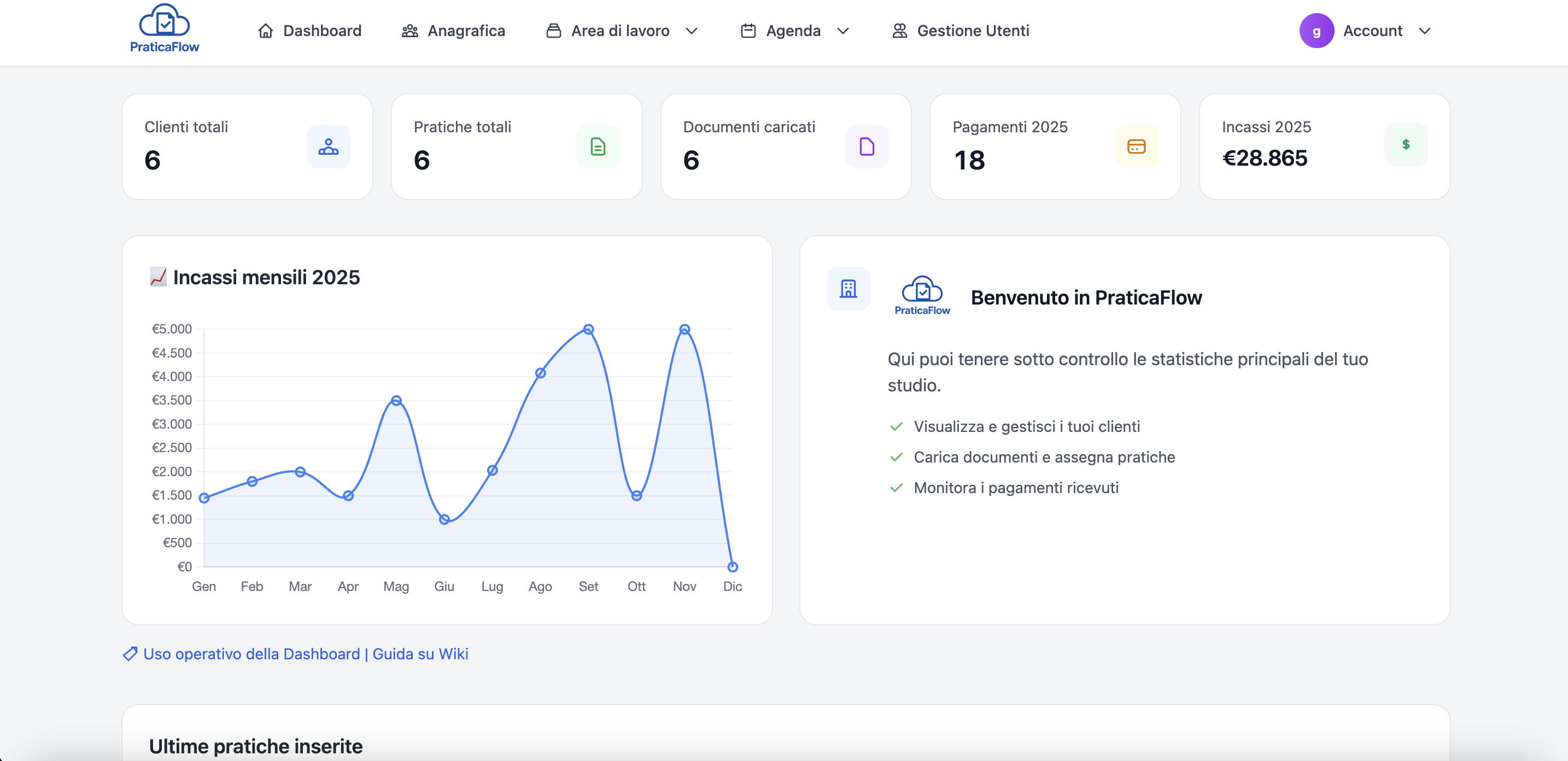Viewport: 1568px width, 761px height.
Task: Click the Agenda calendar icon
Action: pyautogui.click(x=748, y=31)
